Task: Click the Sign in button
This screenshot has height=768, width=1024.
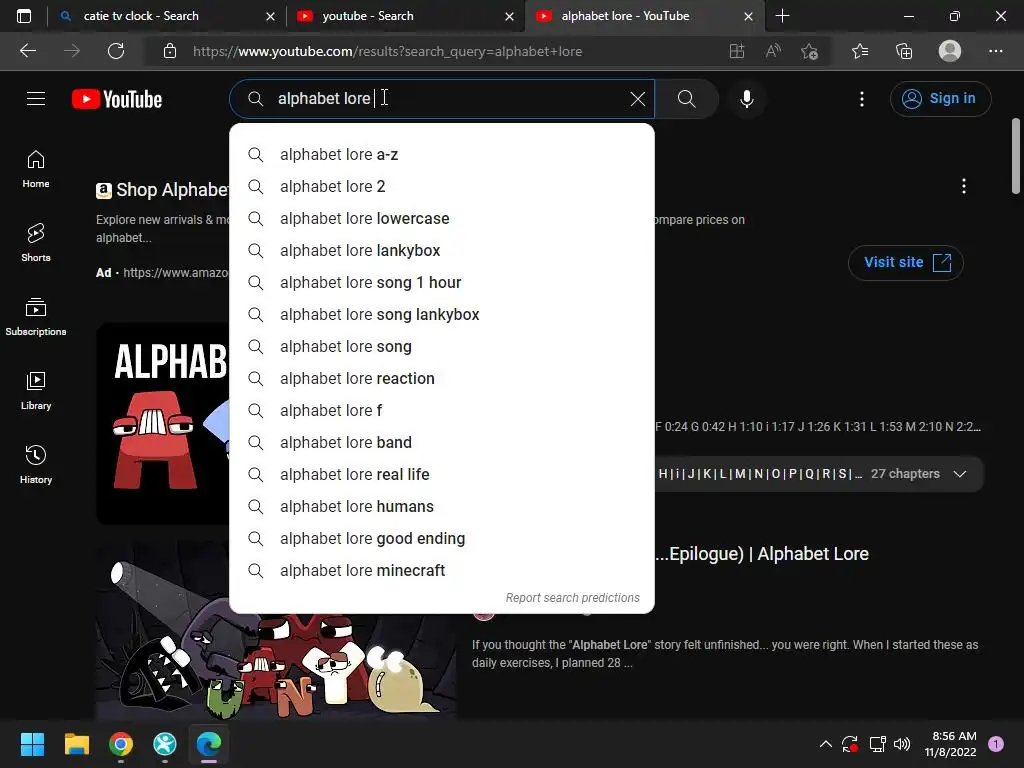Action: tap(940, 99)
